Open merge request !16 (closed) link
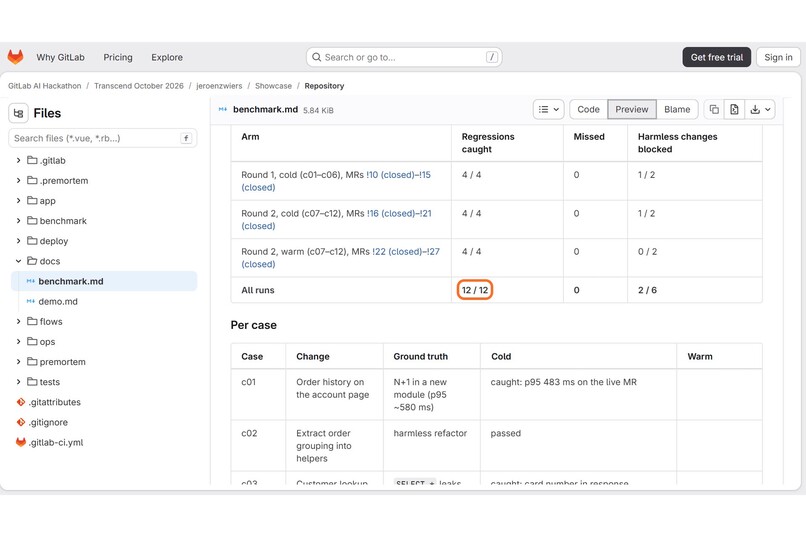 click(x=391, y=213)
